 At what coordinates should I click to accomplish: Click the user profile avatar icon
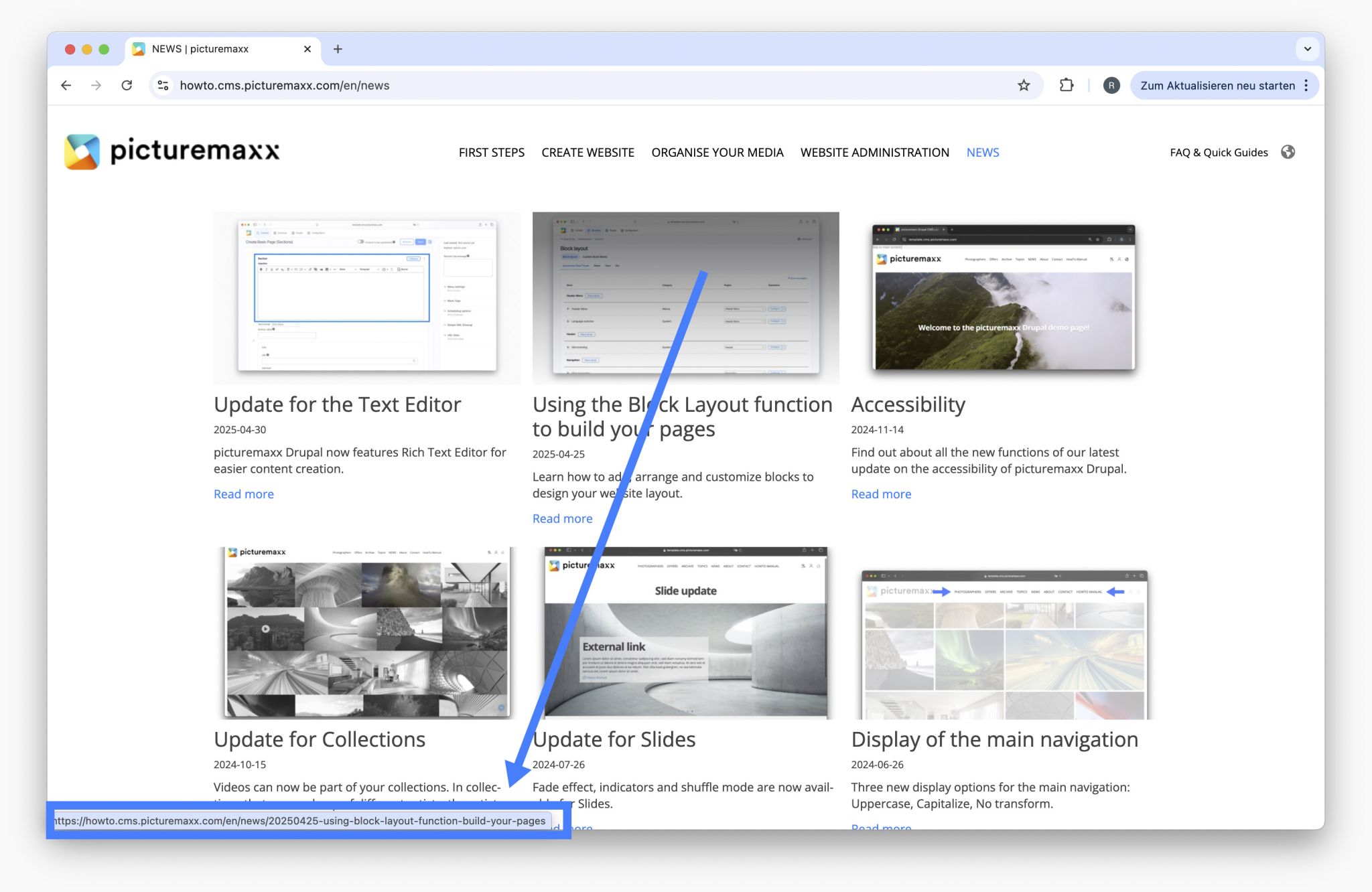1111,85
